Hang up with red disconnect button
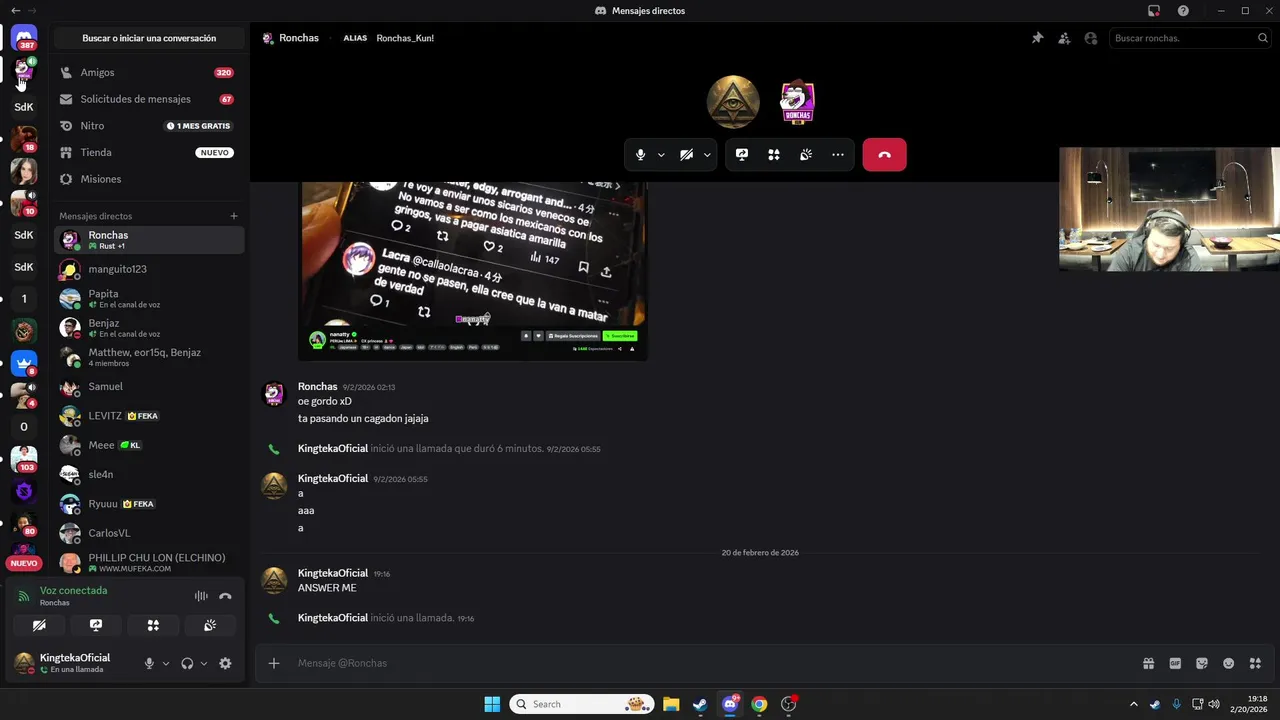 click(884, 155)
